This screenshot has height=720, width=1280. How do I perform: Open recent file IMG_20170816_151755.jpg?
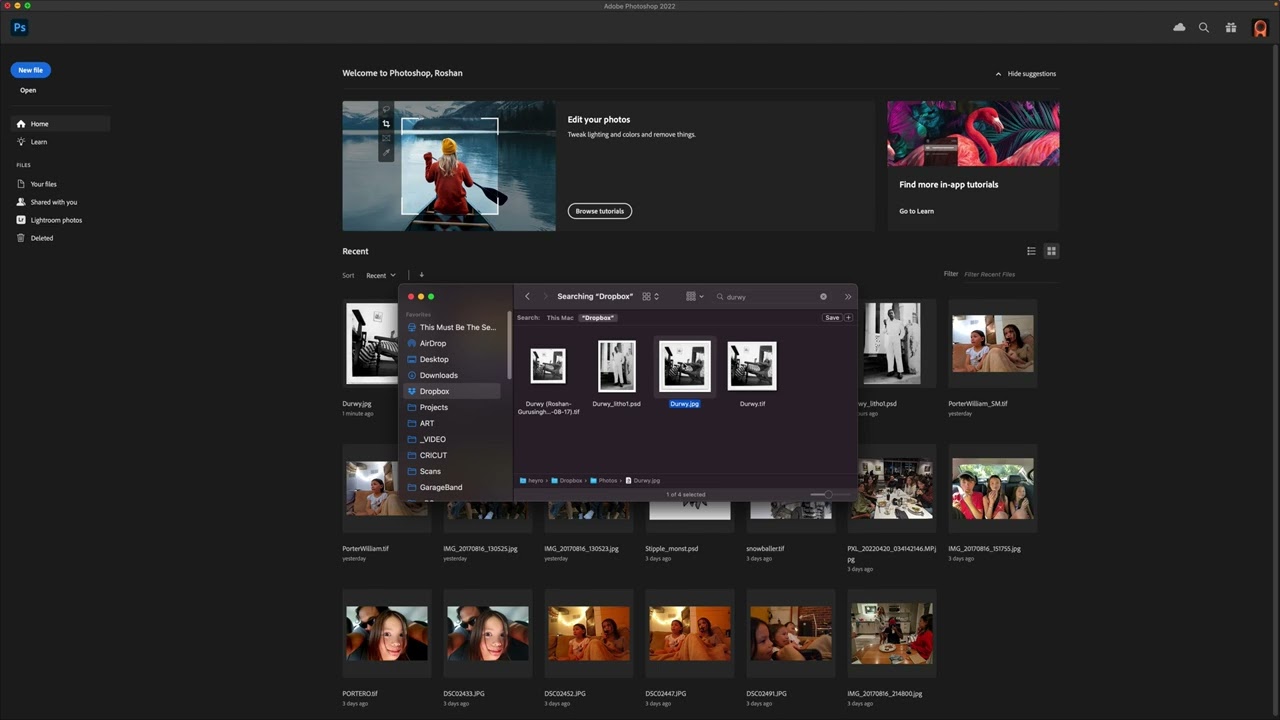point(993,488)
